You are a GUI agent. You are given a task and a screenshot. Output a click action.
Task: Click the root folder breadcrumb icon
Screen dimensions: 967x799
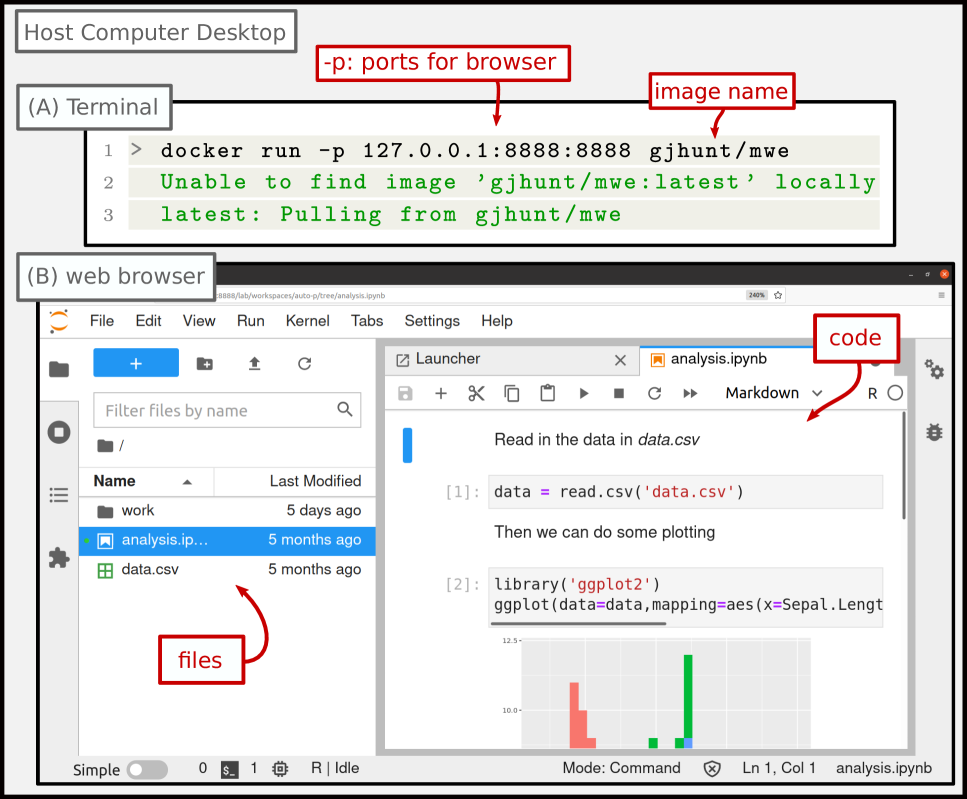105,445
